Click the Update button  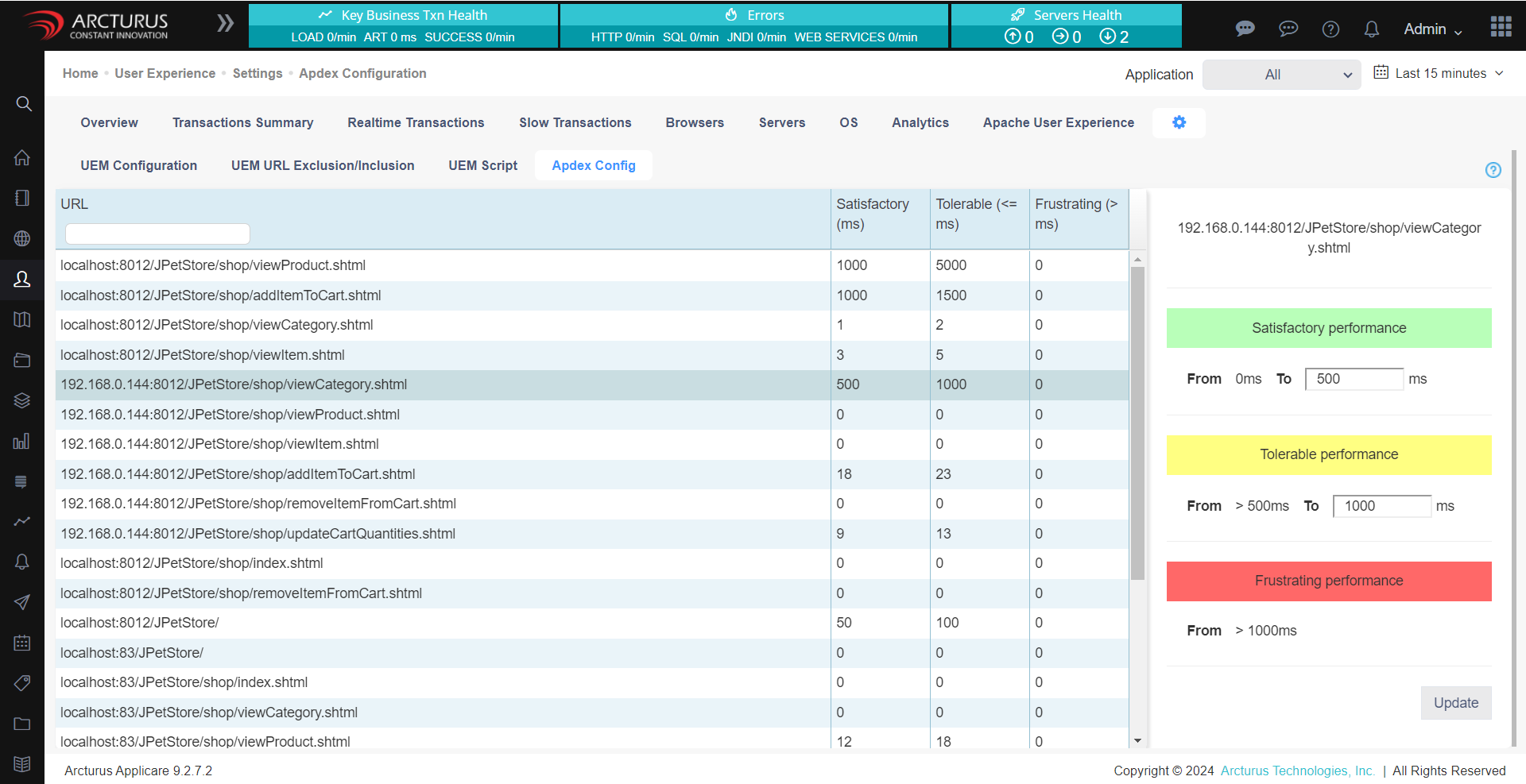1456,703
